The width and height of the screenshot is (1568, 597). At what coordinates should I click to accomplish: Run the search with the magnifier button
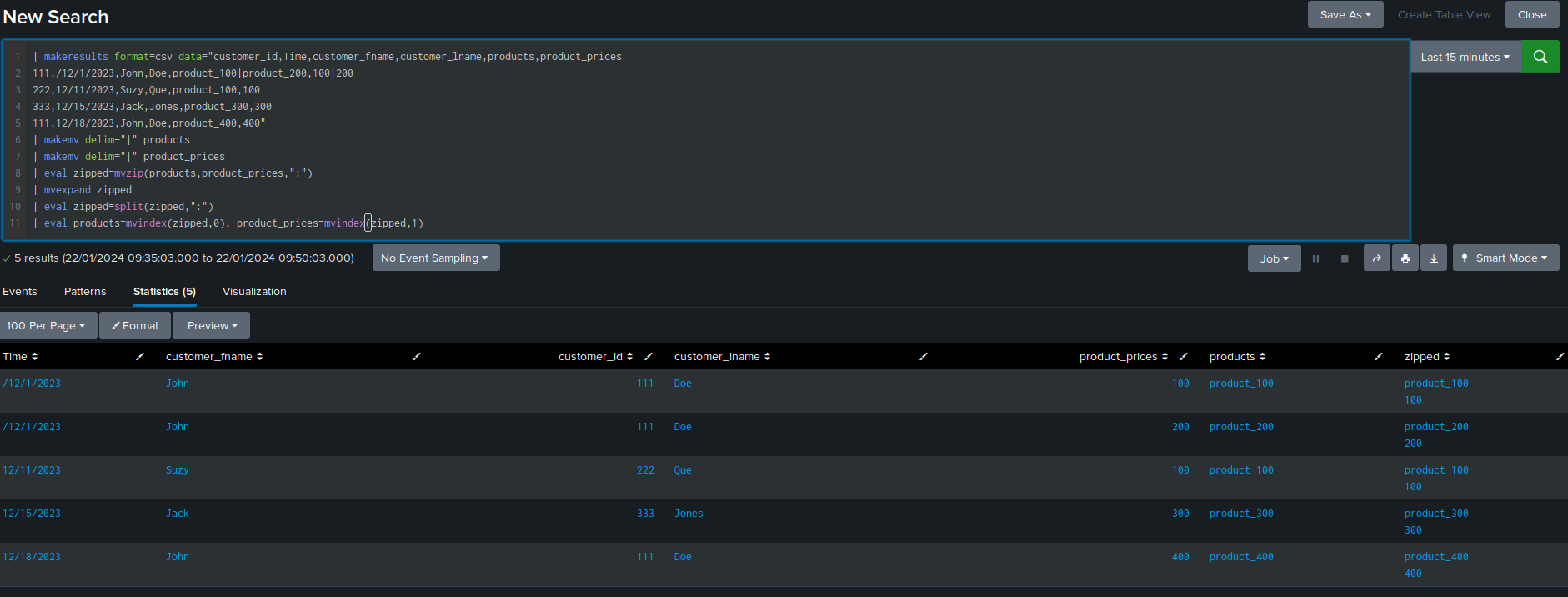[1540, 57]
